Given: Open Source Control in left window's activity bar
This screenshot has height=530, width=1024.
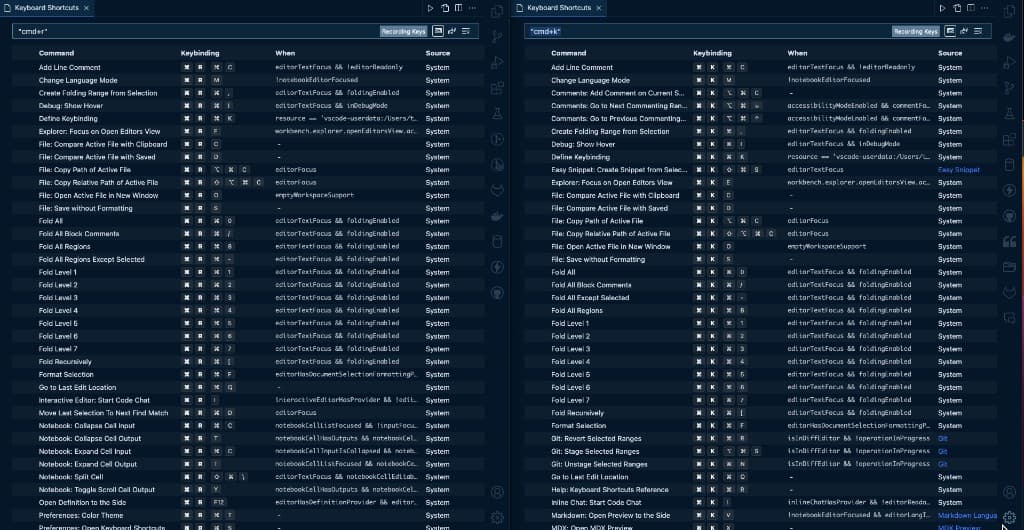Looking at the screenshot, I should 497,37.
